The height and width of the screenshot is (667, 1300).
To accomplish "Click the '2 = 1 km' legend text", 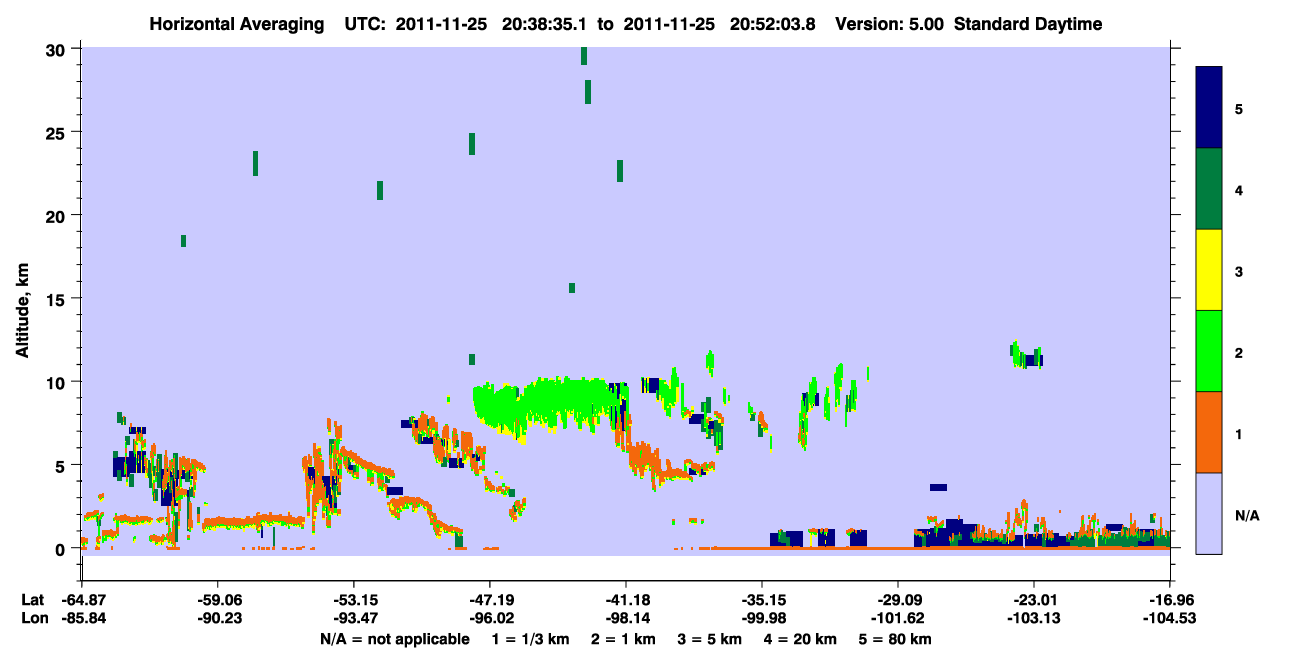I will coord(626,639).
